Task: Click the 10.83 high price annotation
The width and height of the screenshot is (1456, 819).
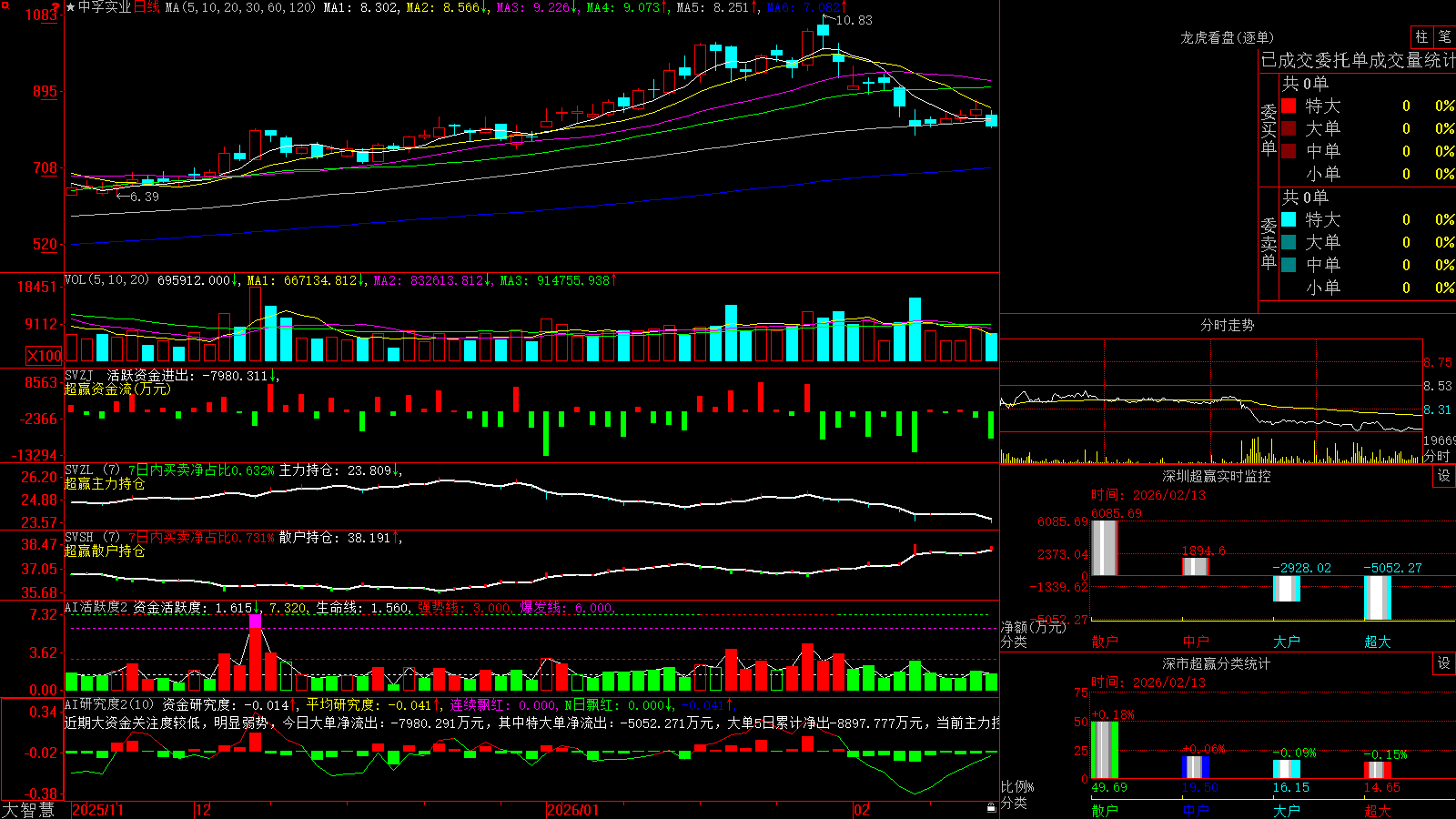Action: pyautogui.click(x=854, y=20)
